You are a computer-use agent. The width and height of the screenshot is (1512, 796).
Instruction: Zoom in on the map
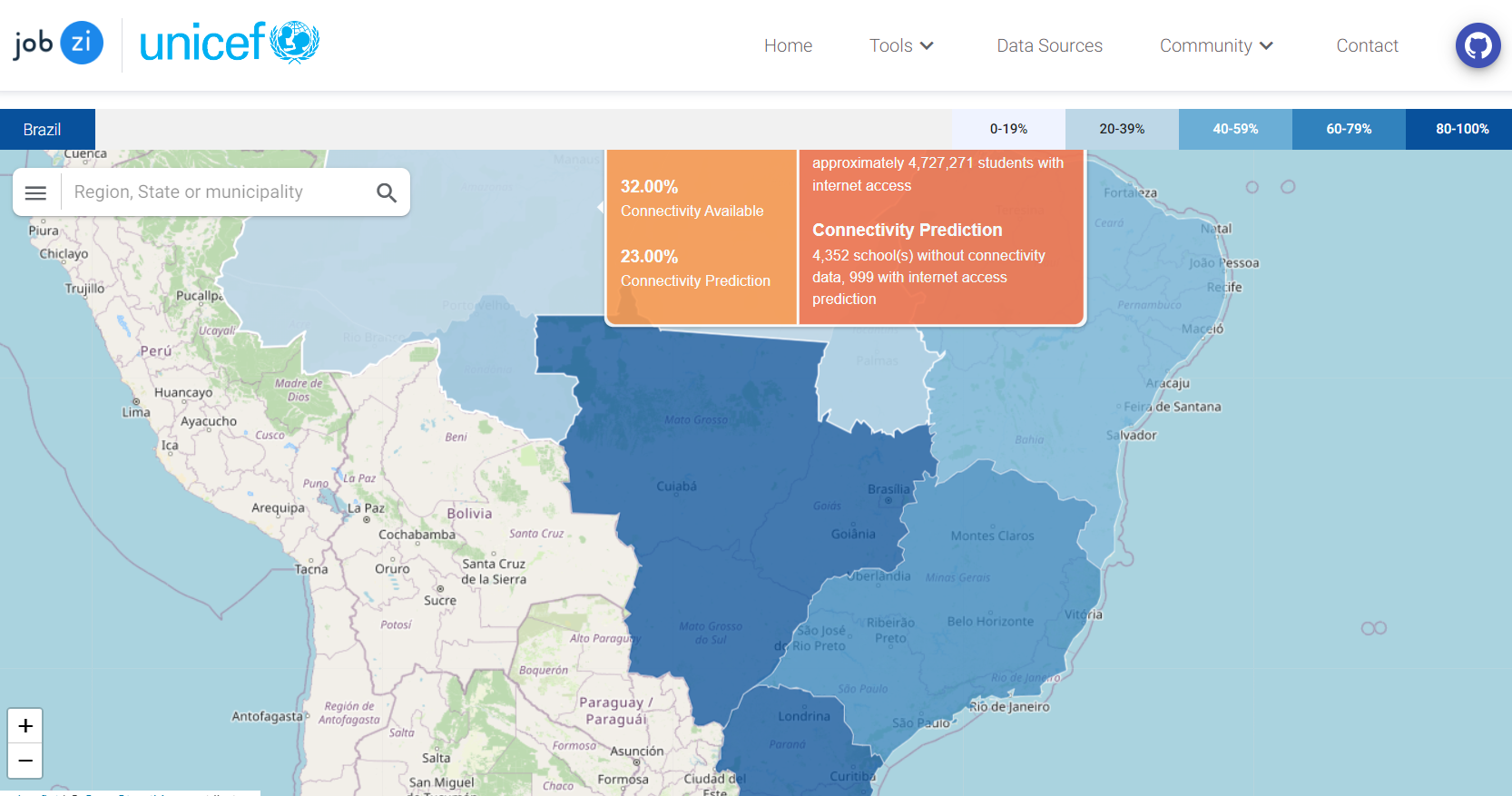tap(25, 726)
